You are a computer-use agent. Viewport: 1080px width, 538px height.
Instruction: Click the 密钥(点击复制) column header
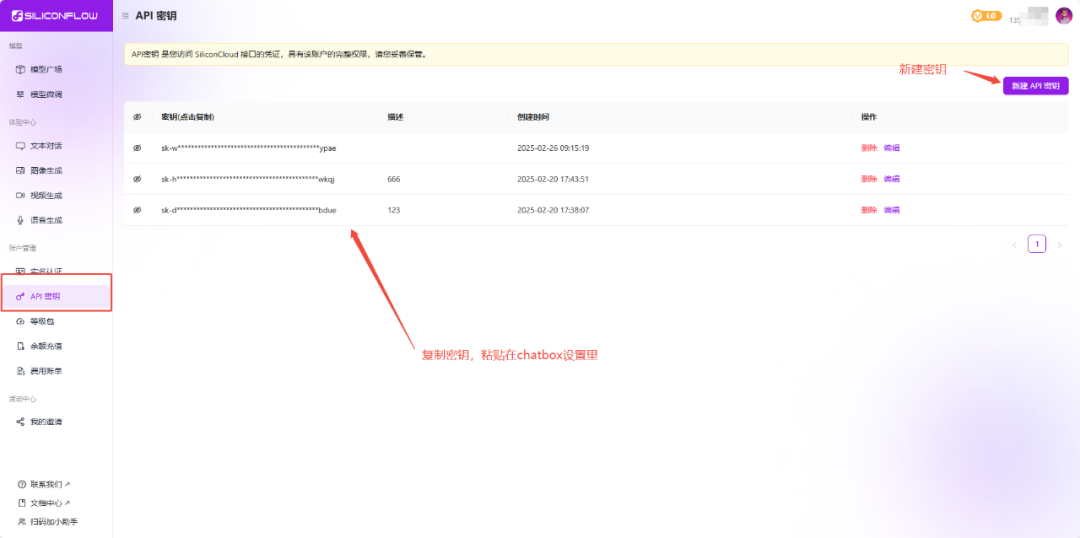(x=188, y=117)
